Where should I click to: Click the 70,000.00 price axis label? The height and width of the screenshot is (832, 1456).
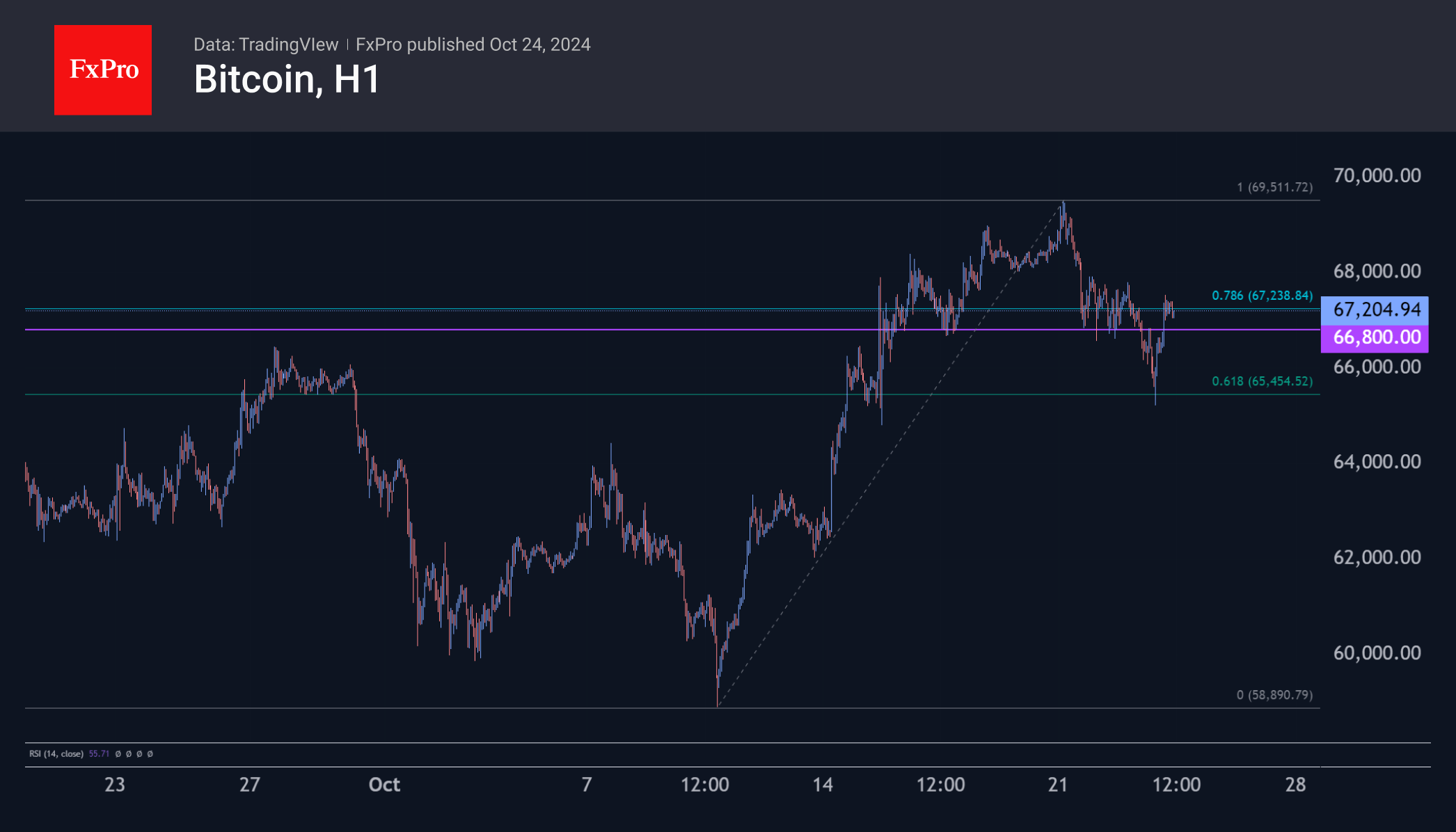[1377, 175]
